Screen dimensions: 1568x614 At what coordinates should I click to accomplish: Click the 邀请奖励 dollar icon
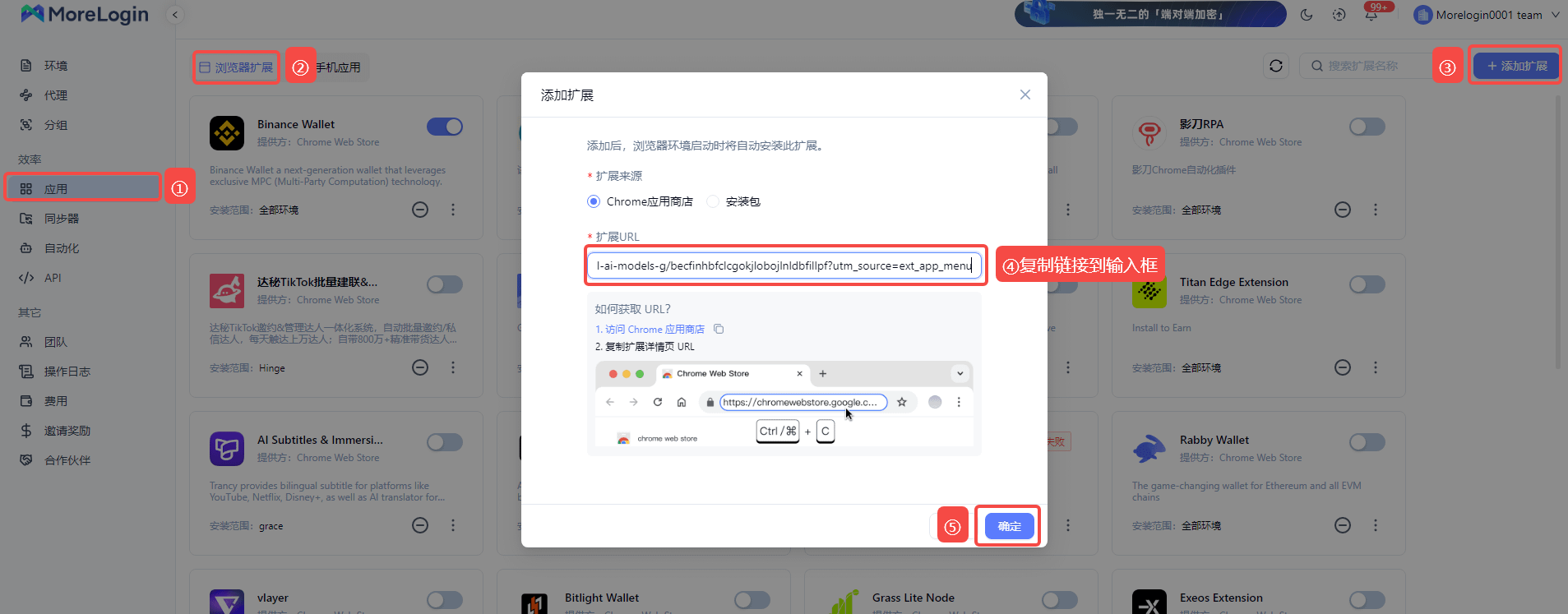(26, 431)
